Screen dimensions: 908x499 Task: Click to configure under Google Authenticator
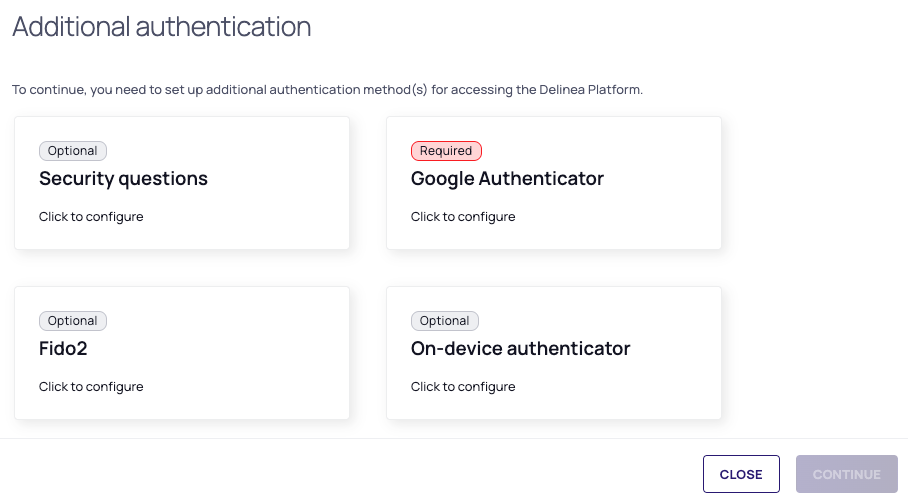(463, 217)
